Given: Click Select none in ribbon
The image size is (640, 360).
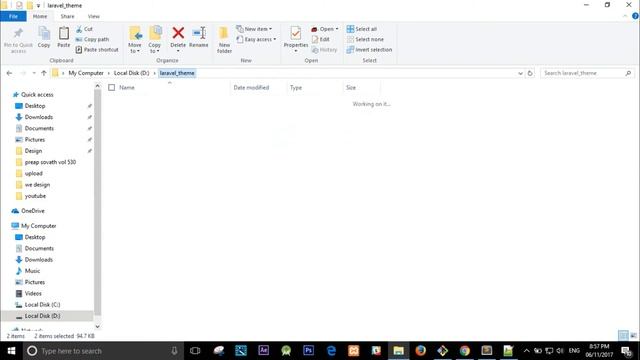Looking at the screenshot, I should click(x=365, y=39).
